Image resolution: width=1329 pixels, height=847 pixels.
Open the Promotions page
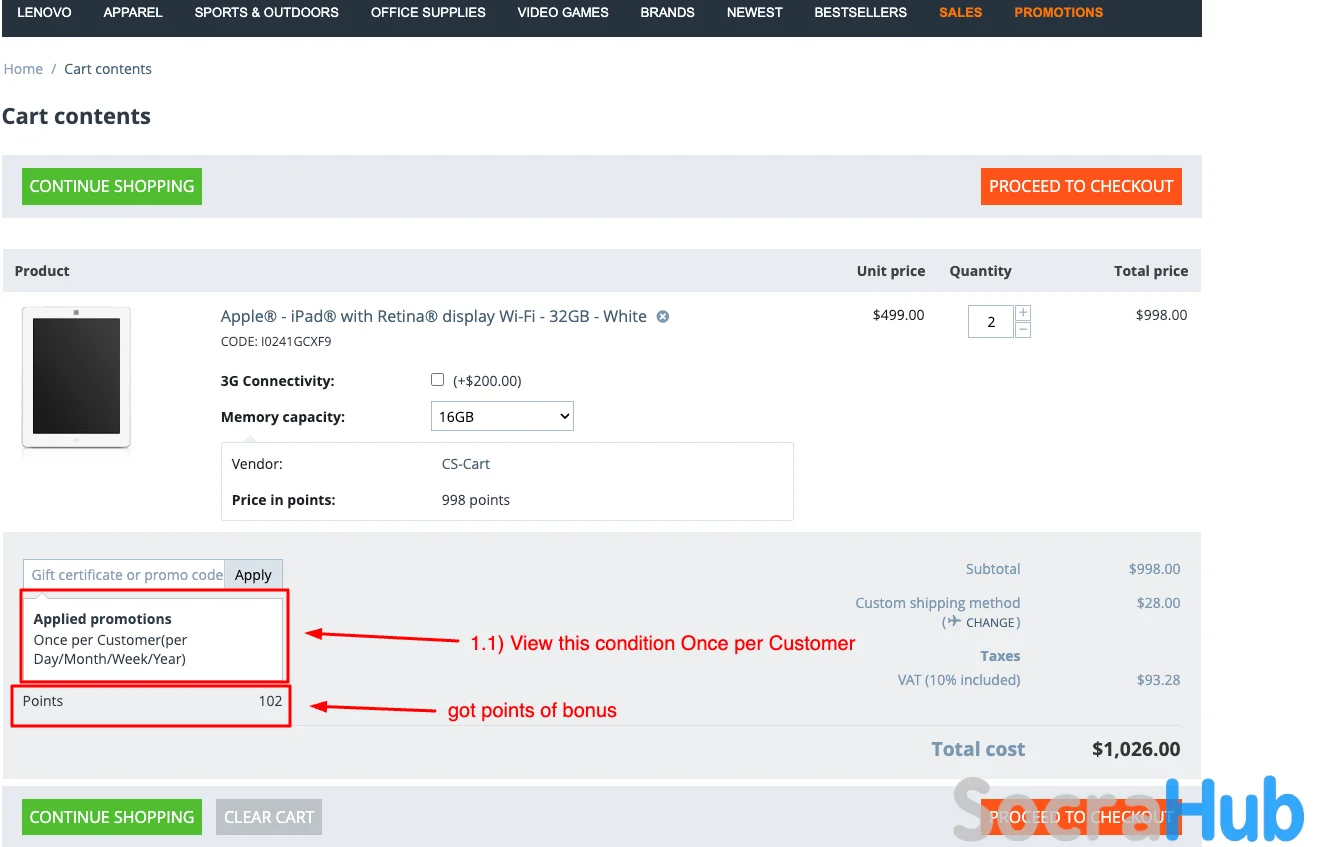point(1058,13)
